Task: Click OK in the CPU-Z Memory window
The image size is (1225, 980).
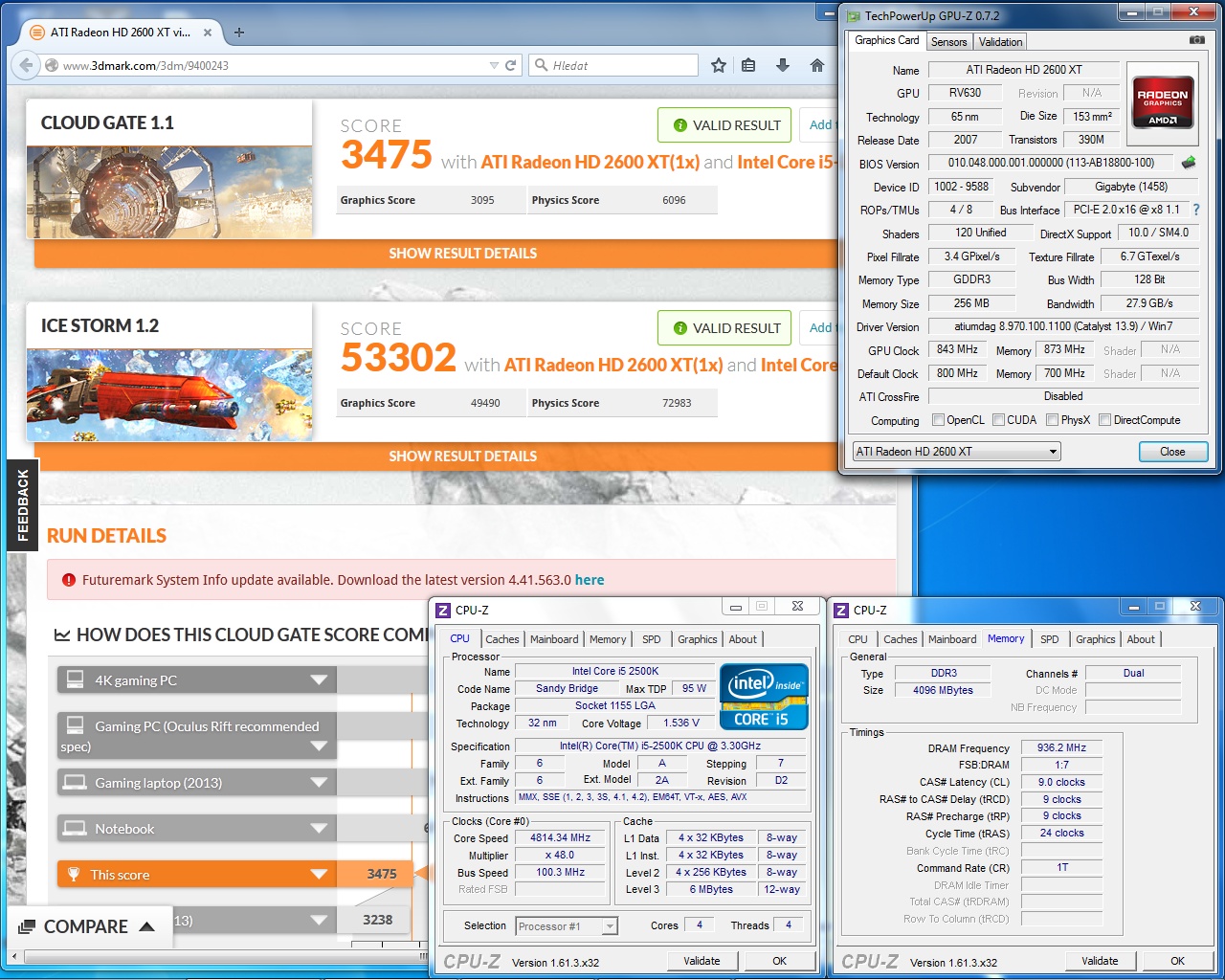Action: click(1177, 960)
